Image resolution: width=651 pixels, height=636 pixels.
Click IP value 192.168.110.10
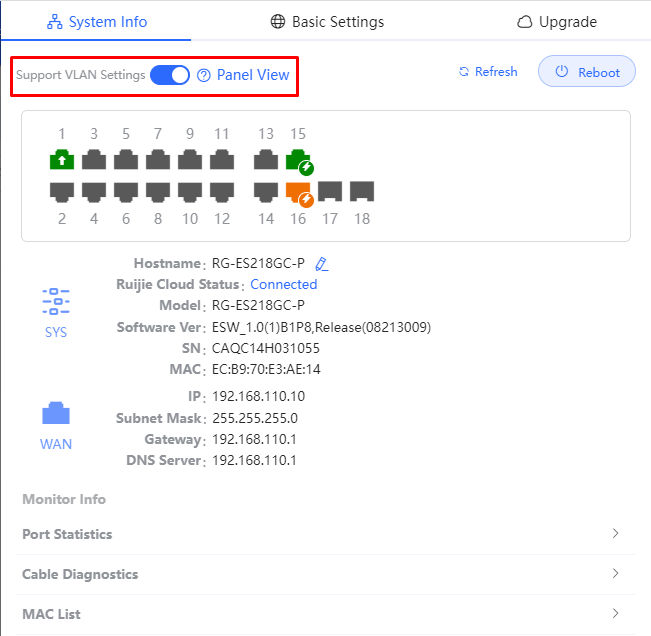(x=259, y=396)
